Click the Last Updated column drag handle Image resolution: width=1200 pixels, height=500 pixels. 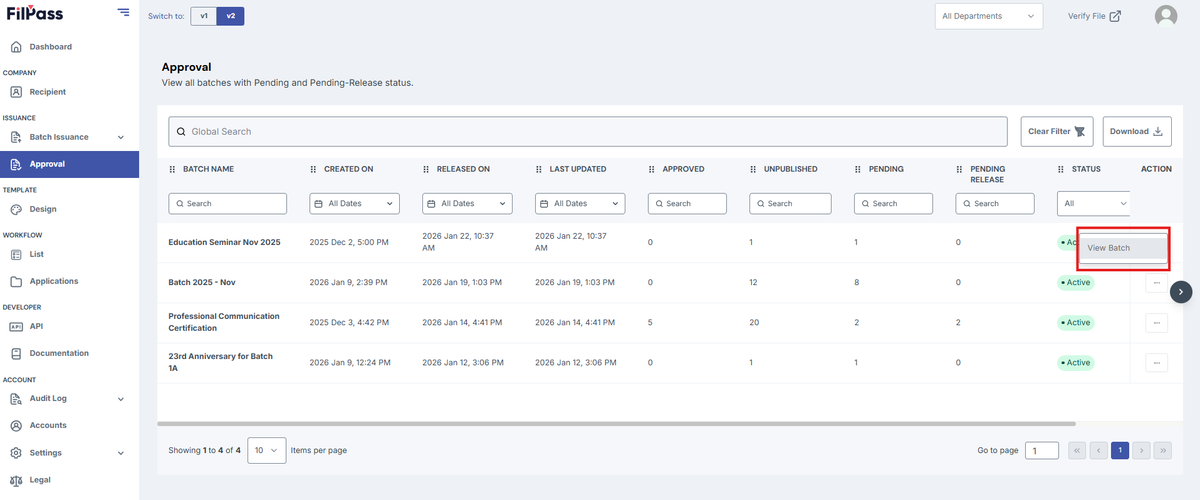(x=540, y=169)
